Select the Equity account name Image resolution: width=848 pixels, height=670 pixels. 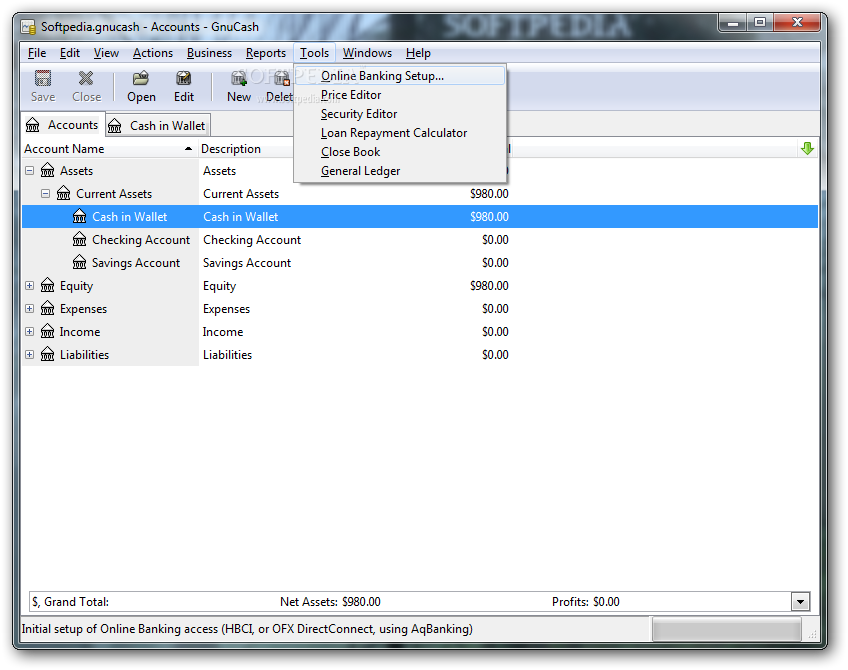(76, 286)
